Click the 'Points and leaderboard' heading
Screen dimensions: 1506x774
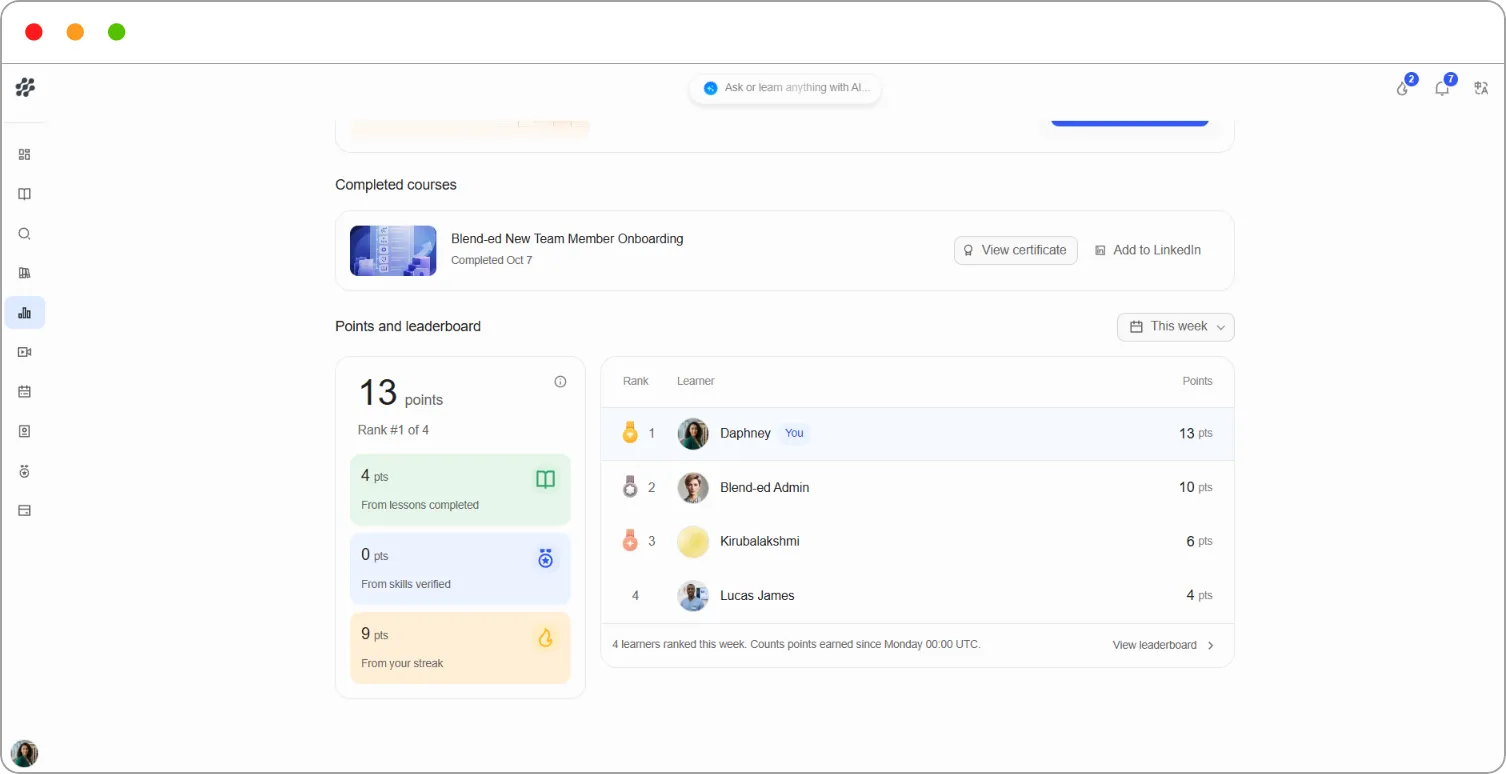point(408,327)
